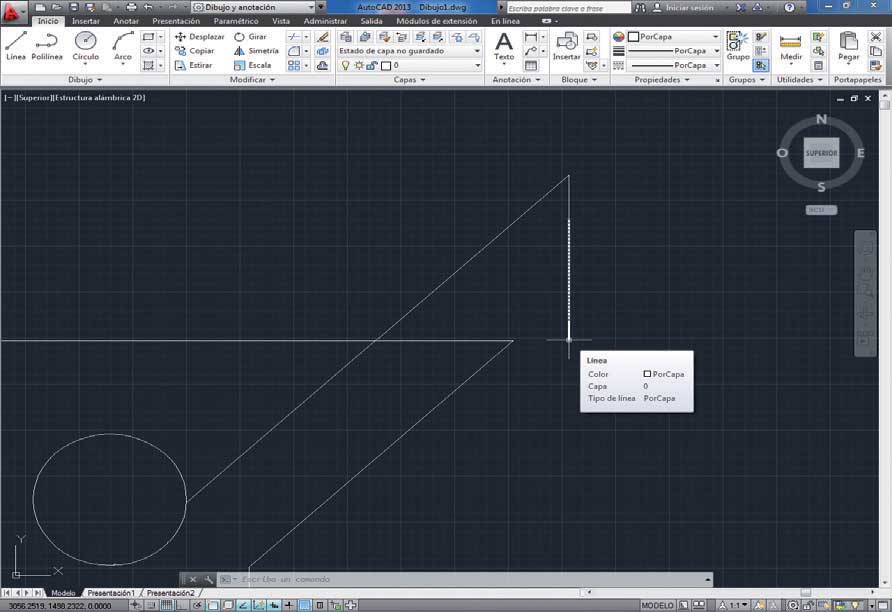Expand the Utilidades panel
Screen dimensions: 892x612
tap(800, 80)
